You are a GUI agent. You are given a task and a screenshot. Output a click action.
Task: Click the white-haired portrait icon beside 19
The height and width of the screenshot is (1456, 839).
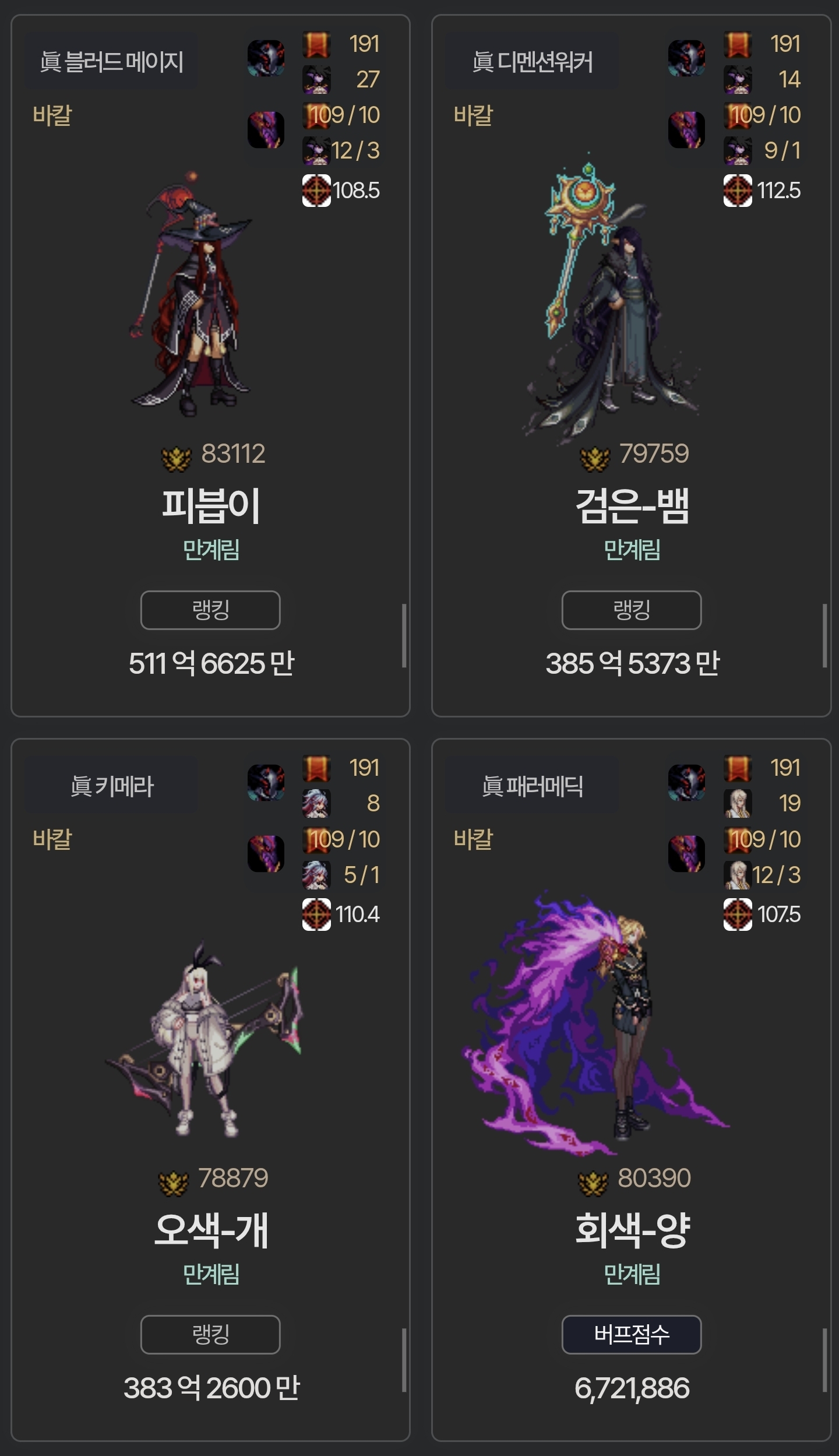pyautogui.click(x=738, y=804)
